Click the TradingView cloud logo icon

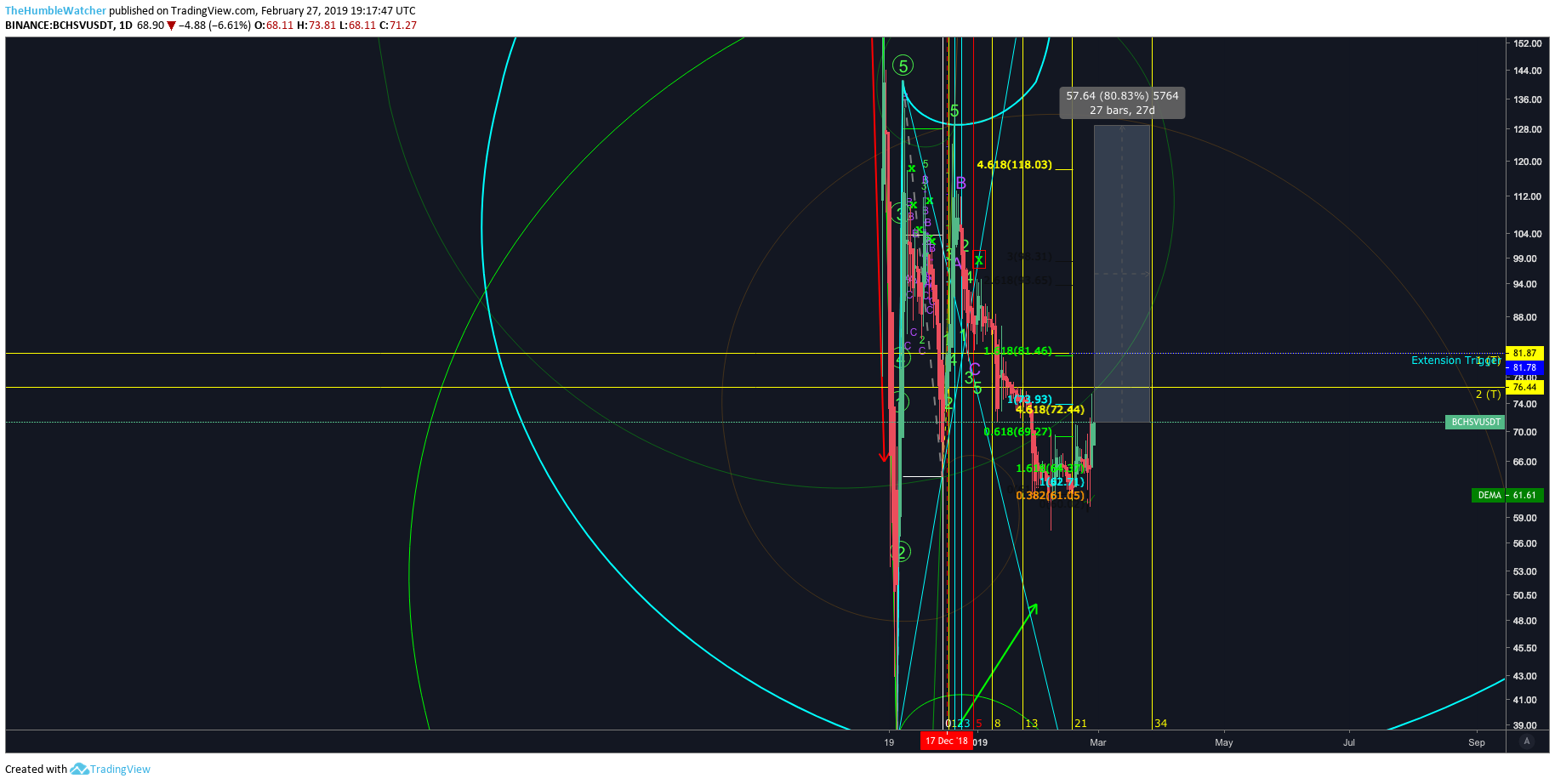[x=79, y=769]
